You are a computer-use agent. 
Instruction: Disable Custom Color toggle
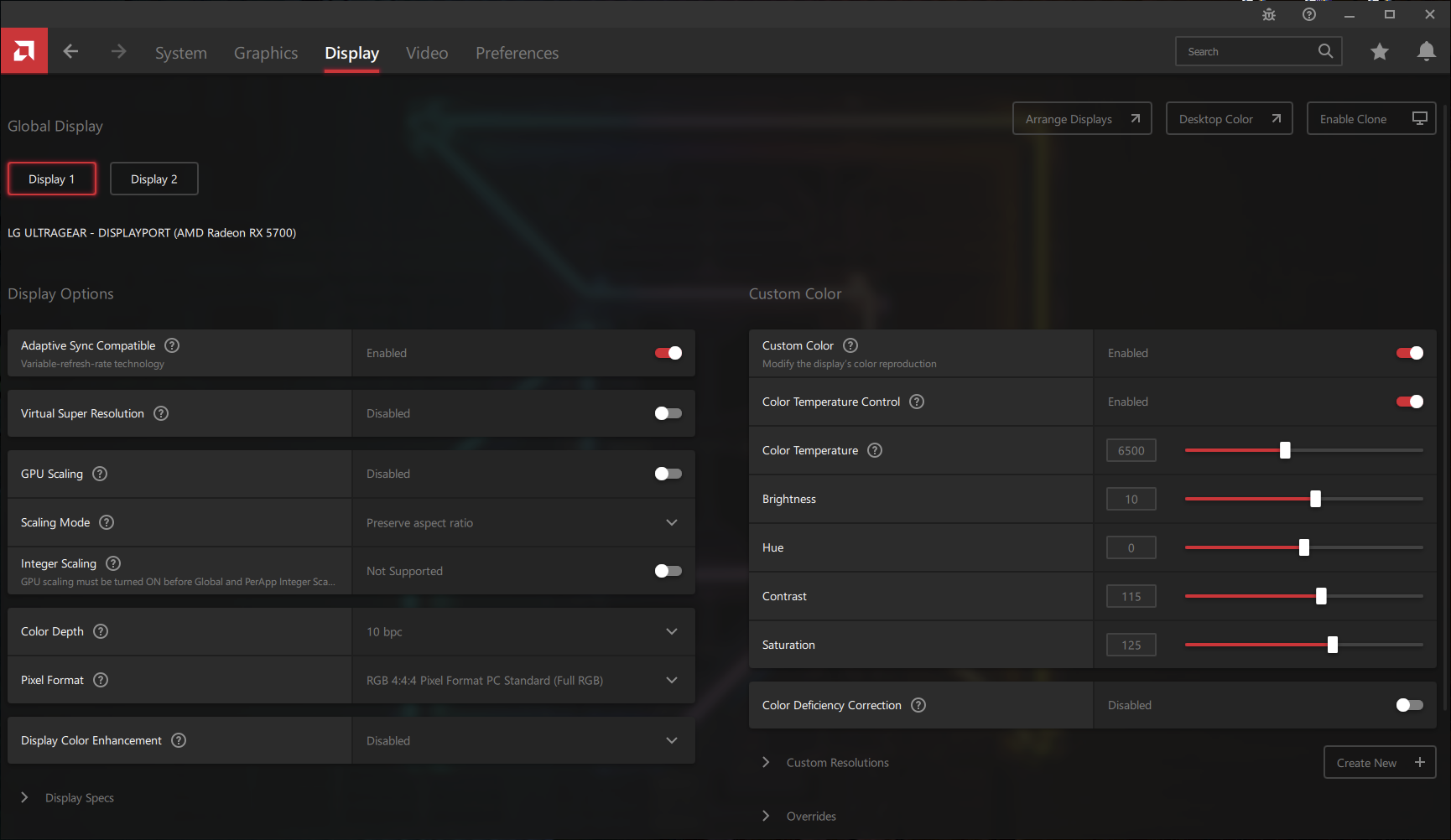[1410, 353]
